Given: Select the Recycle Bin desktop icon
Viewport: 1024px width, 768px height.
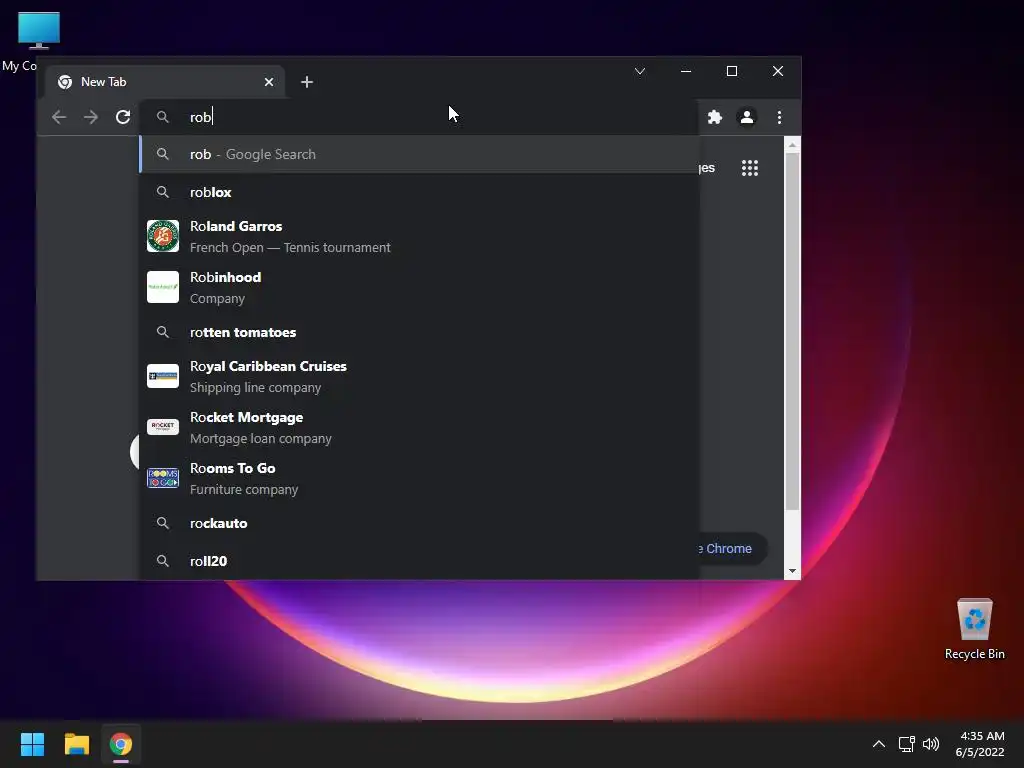Looking at the screenshot, I should coord(974,630).
